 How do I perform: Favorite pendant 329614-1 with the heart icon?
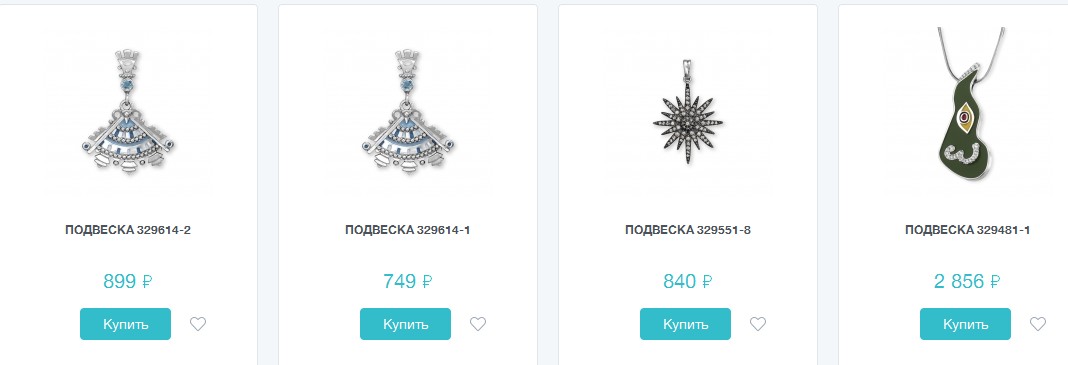tap(478, 324)
